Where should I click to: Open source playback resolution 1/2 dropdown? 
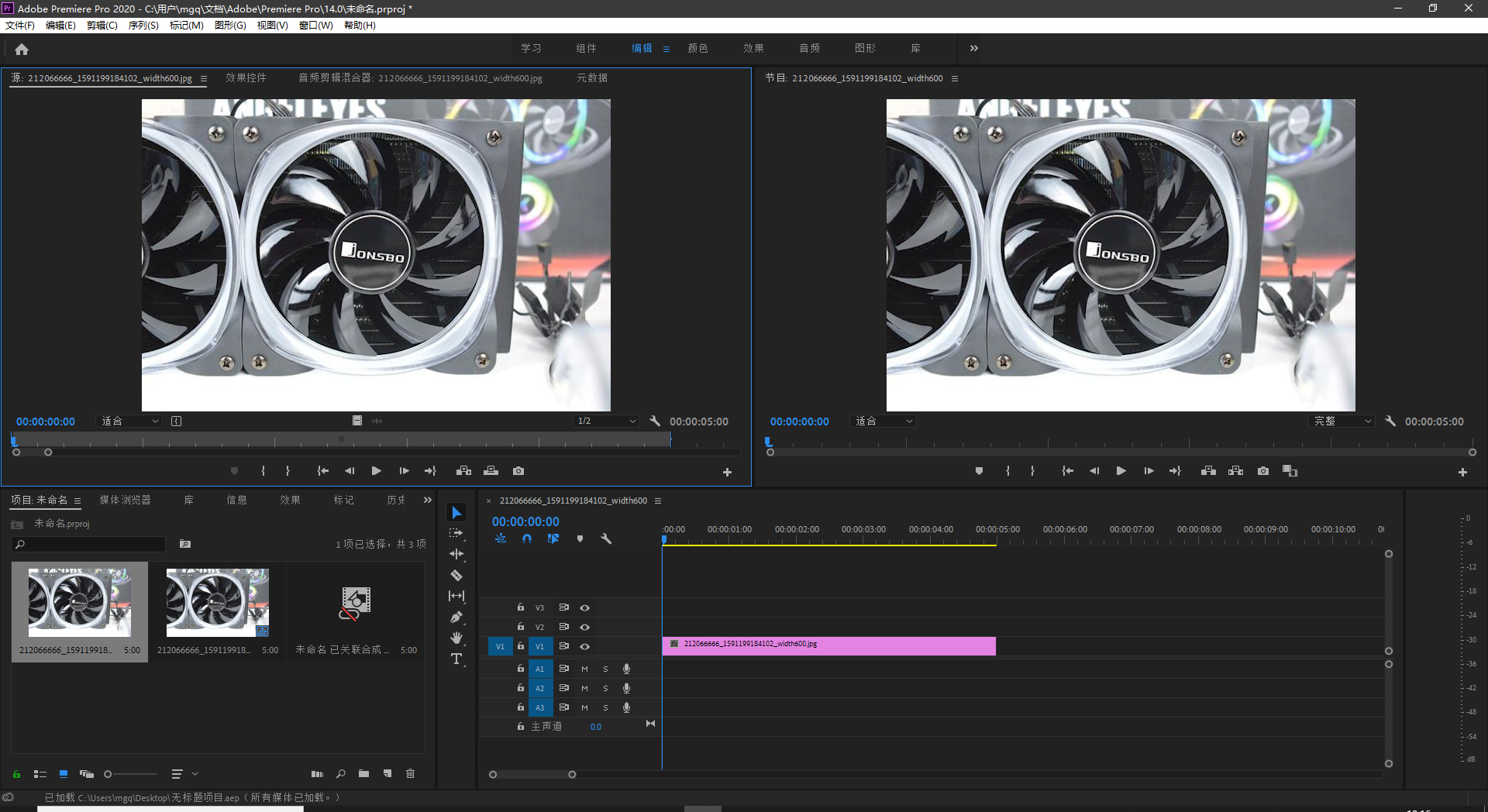(x=606, y=421)
